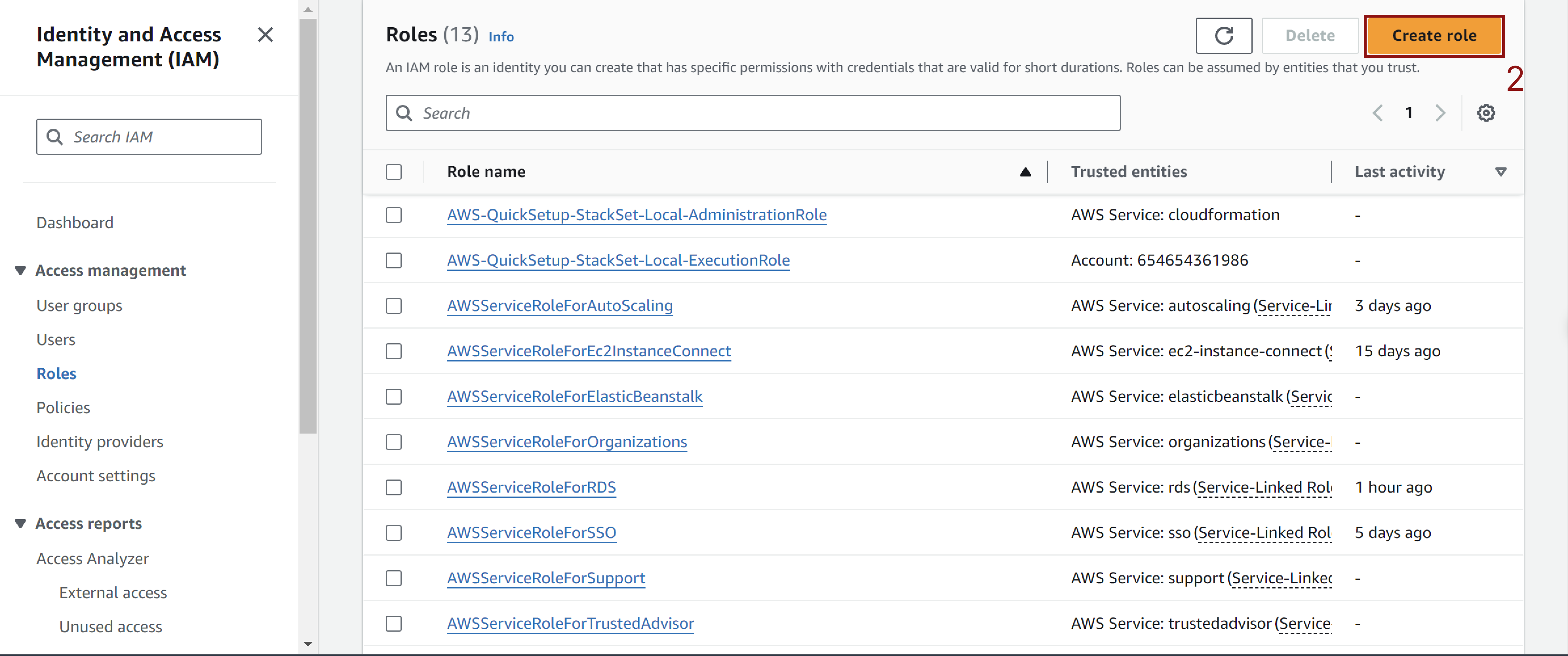The image size is (1568, 656).
Task: Open table preferences gear icon
Action: pos(1486,113)
